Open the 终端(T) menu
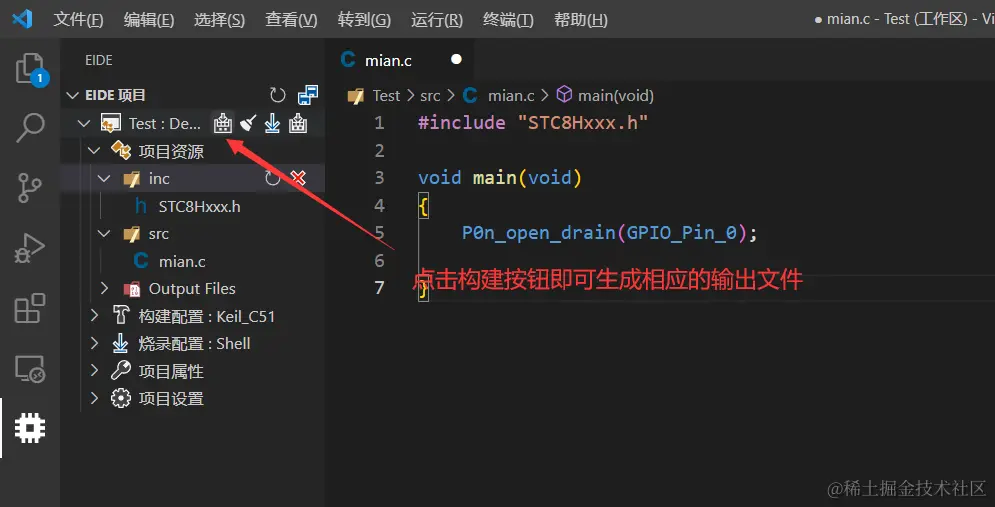The height and width of the screenshot is (507, 995). click(x=508, y=20)
